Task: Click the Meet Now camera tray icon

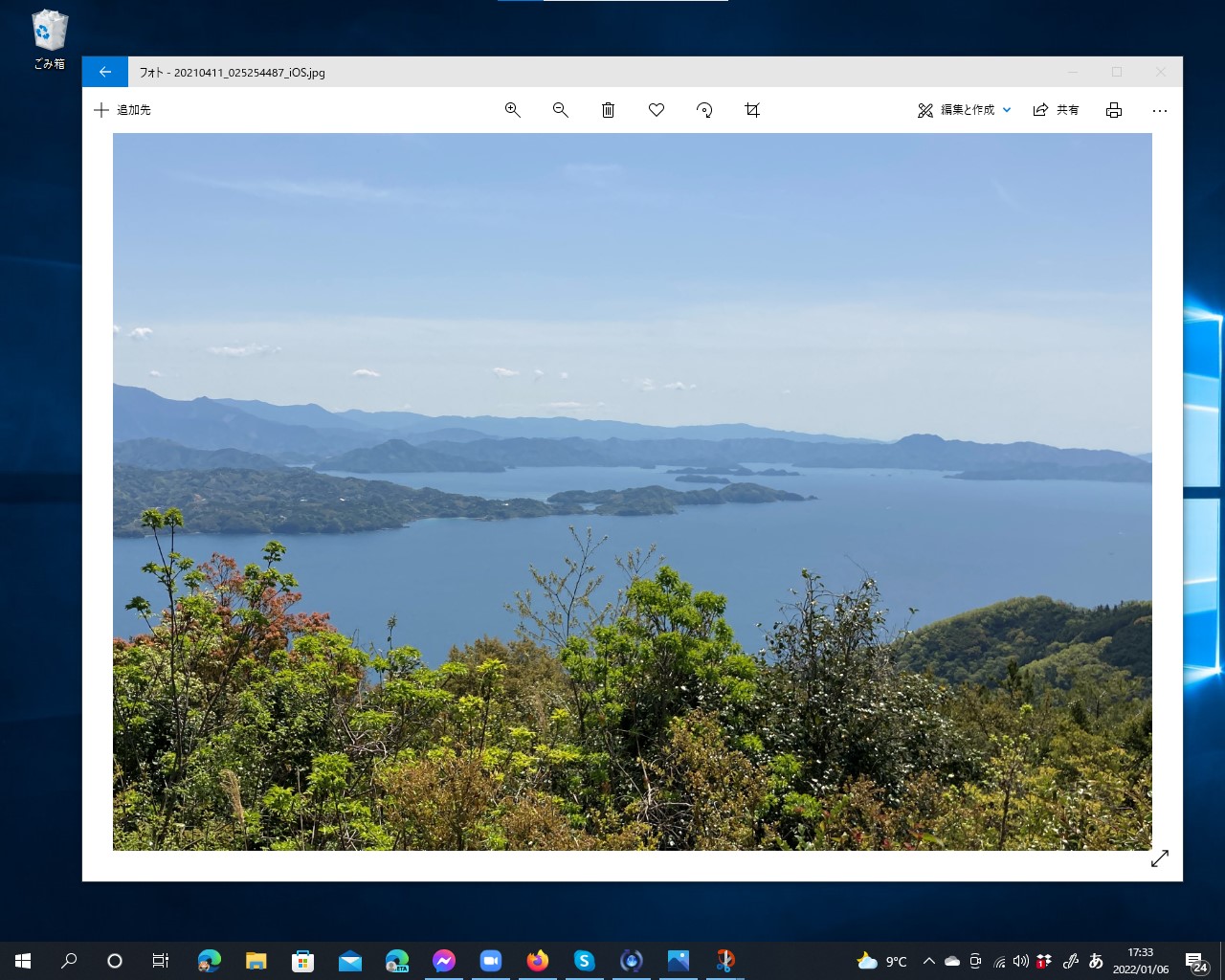Action: 975,961
